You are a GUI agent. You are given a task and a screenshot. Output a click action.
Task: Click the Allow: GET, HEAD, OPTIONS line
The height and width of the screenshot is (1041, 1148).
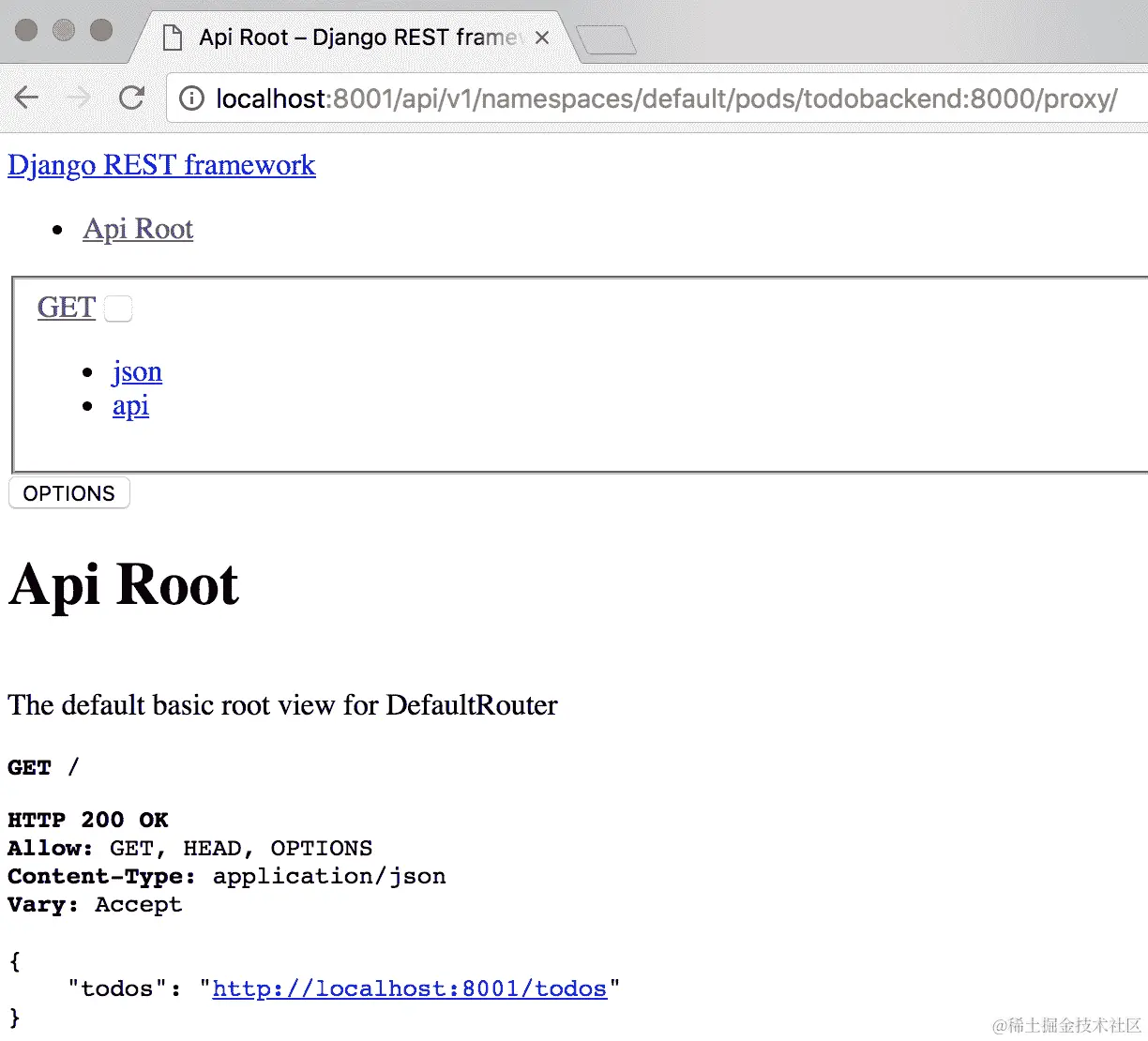(x=190, y=848)
